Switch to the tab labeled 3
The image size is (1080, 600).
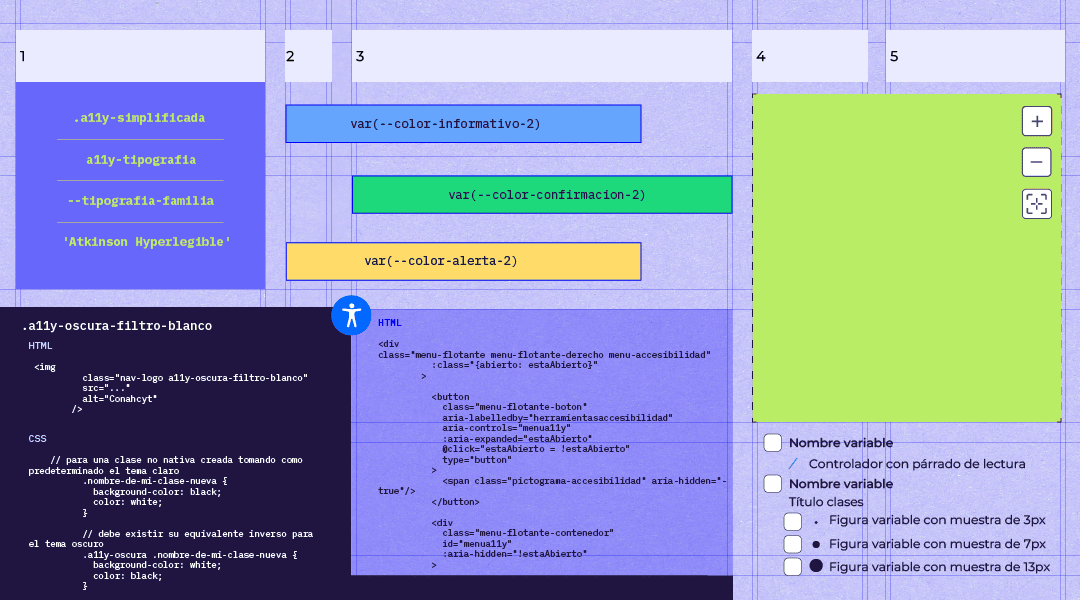[540, 56]
